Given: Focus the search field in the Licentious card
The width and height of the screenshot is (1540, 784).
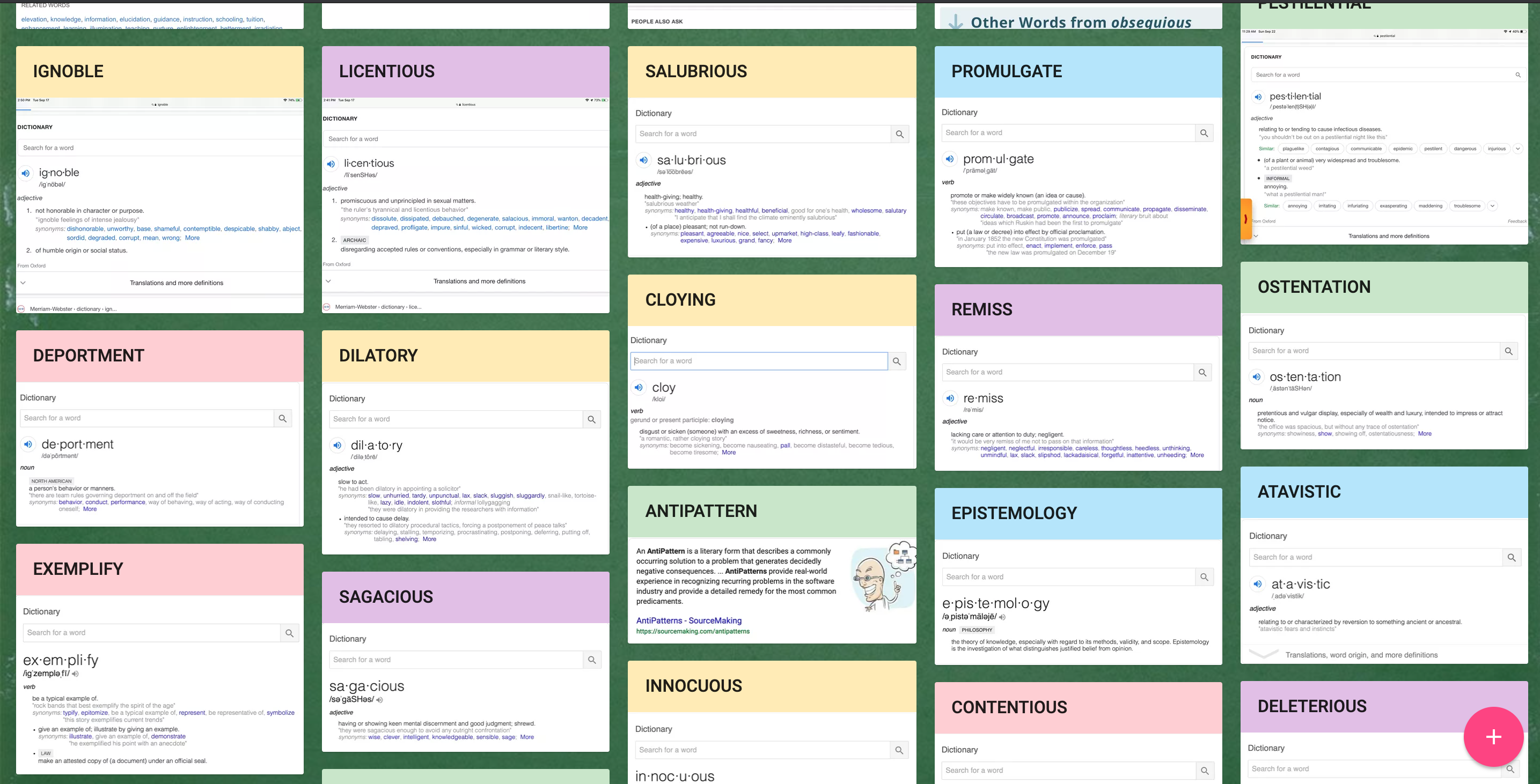Looking at the screenshot, I should [466, 139].
